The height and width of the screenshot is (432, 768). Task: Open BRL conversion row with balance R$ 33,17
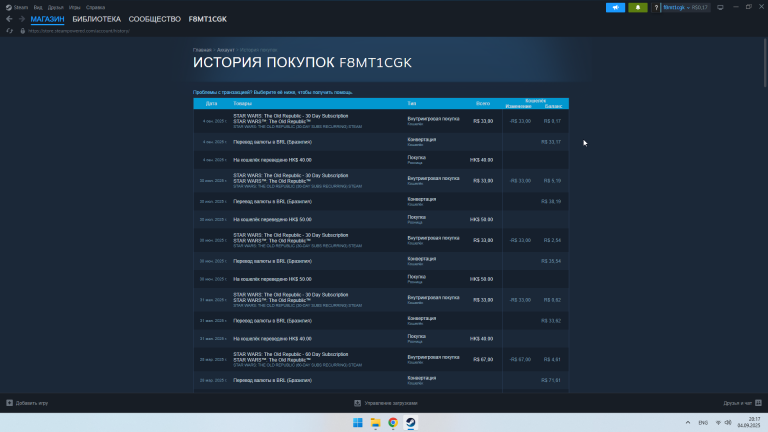click(381, 142)
